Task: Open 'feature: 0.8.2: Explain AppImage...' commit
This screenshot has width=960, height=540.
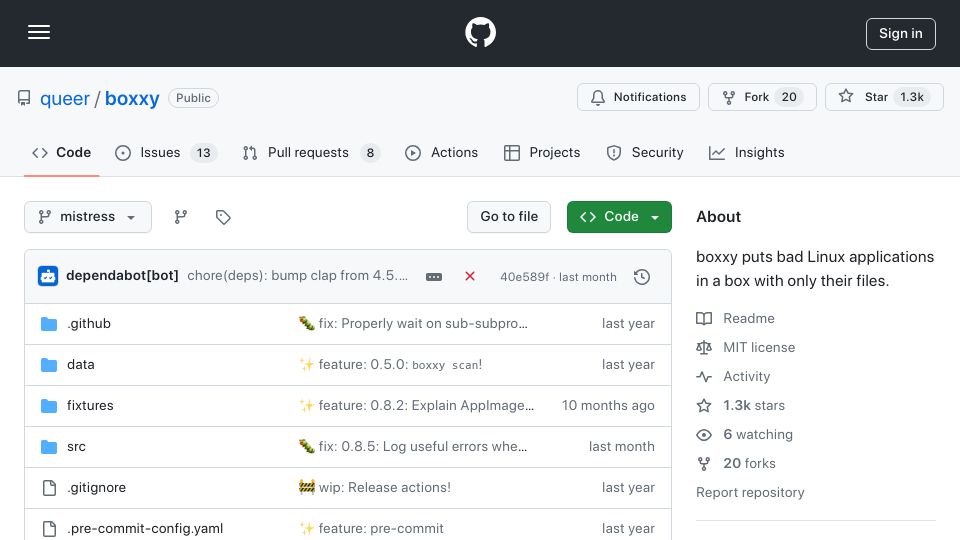Action: click(x=416, y=405)
